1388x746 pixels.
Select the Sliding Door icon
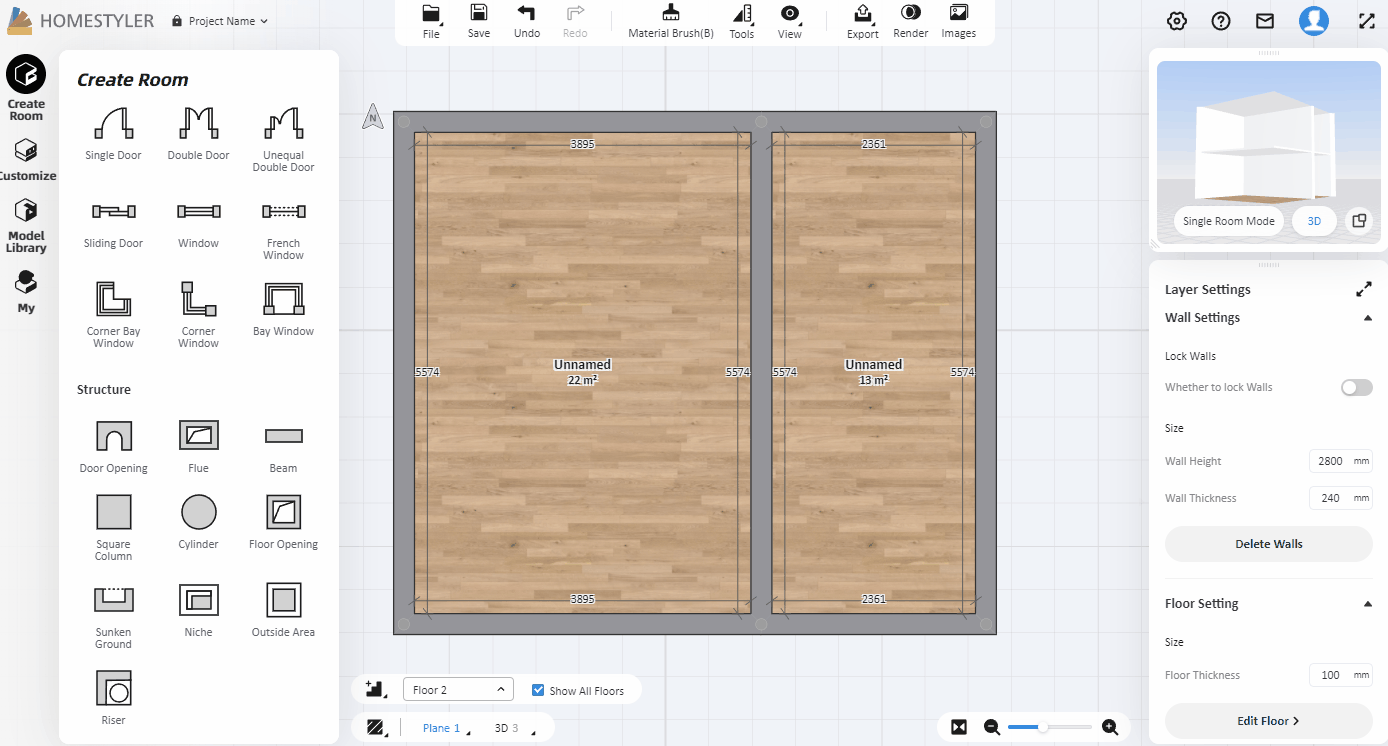pyautogui.click(x=113, y=212)
